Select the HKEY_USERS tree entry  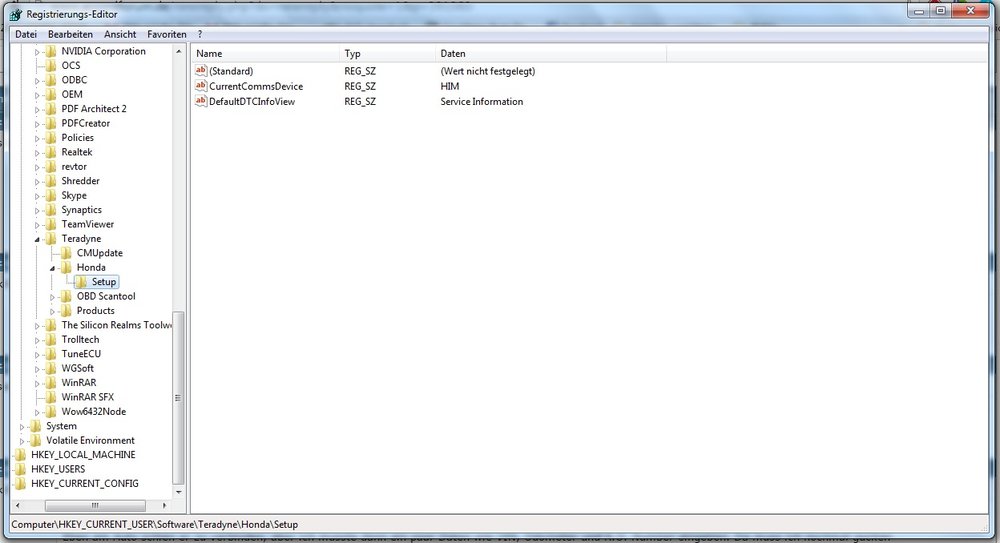[x=58, y=469]
